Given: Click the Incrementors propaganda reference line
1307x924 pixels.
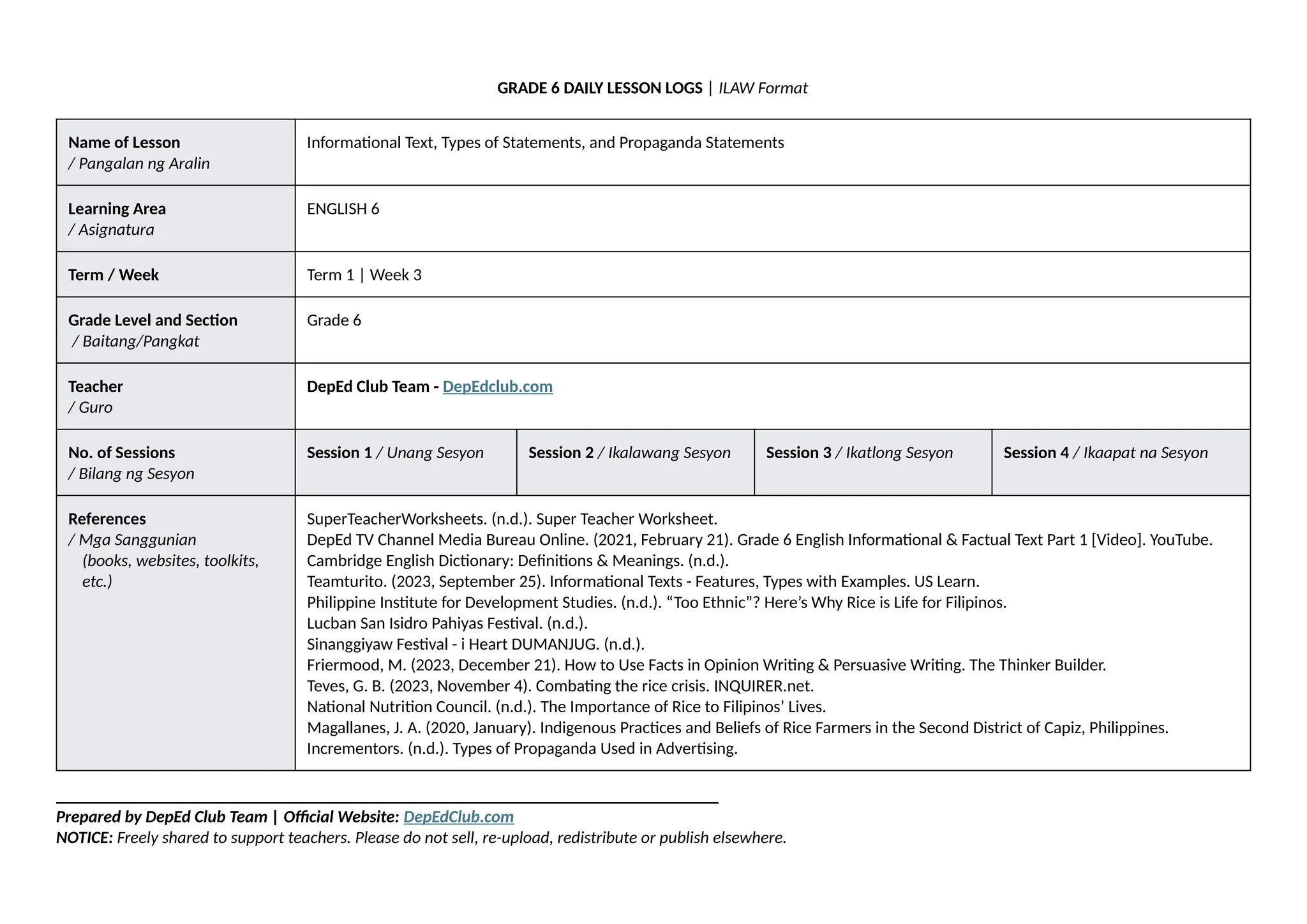Looking at the screenshot, I should point(522,749).
